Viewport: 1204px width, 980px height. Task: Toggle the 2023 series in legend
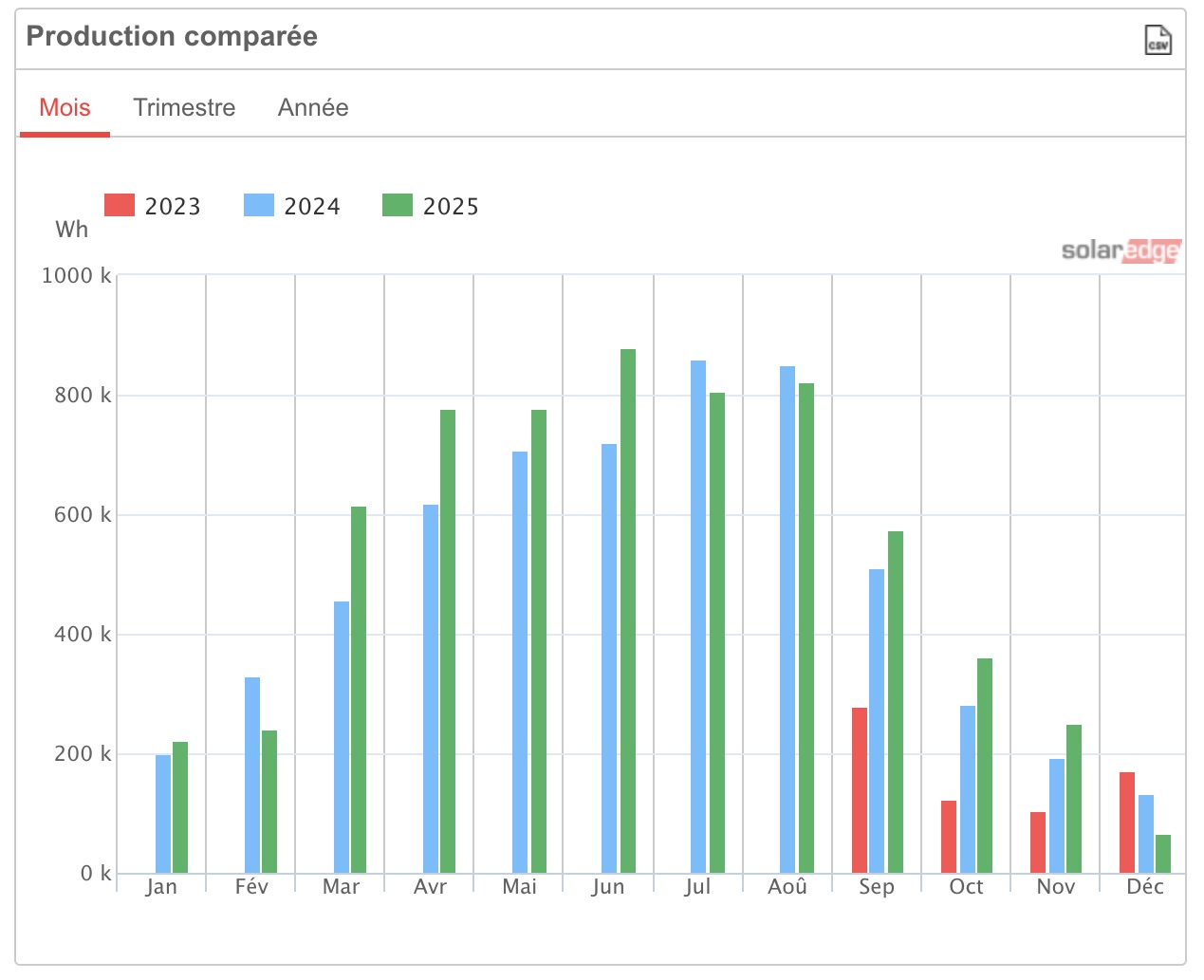point(153,206)
